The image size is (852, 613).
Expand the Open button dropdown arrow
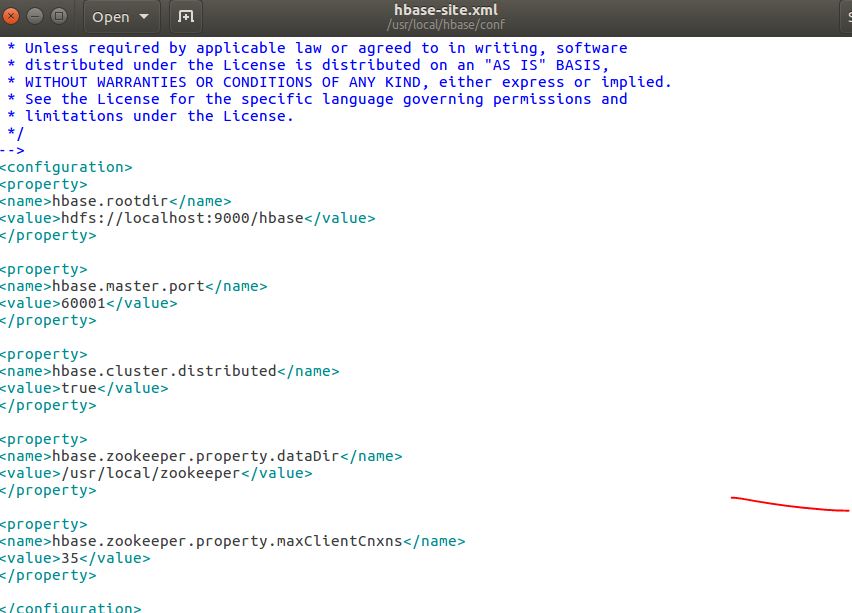pos(144,17)
